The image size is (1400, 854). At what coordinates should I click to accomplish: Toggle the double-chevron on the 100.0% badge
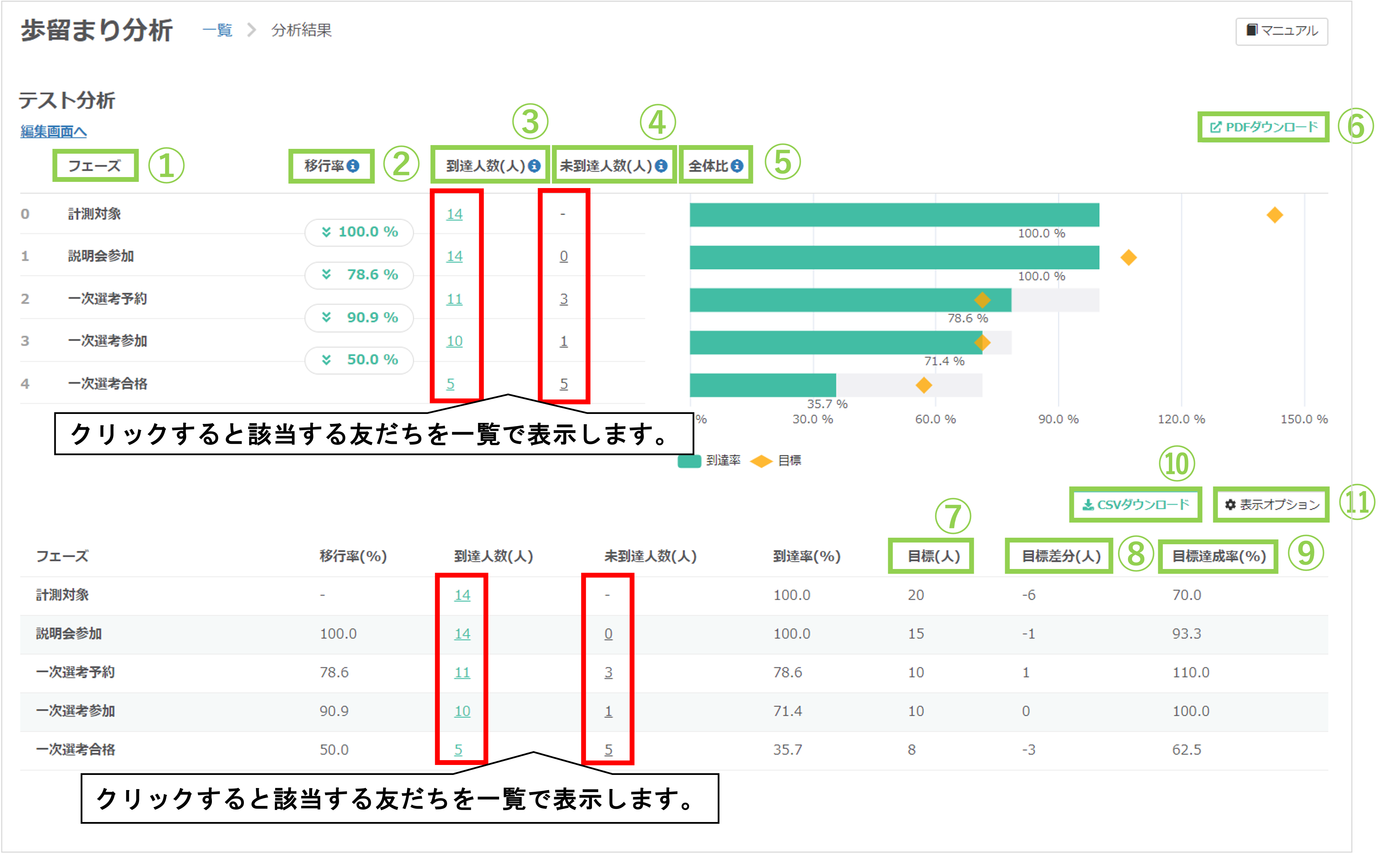click(327, 232)
